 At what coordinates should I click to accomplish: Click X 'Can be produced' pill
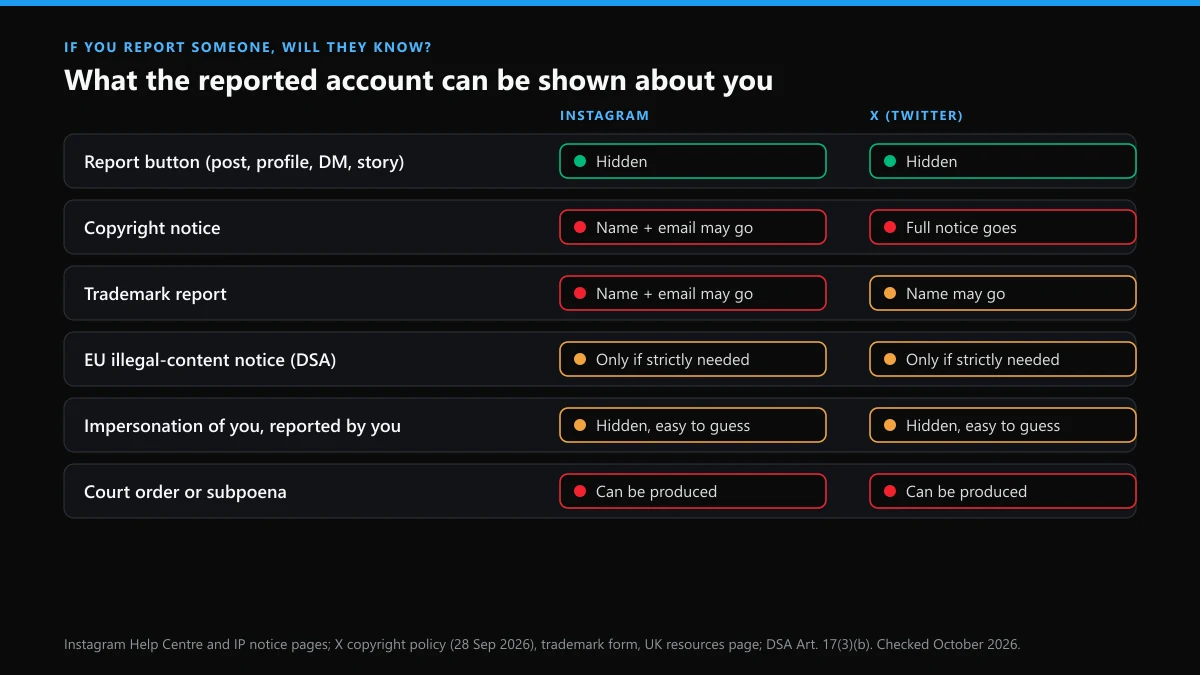click(1003, 491)
